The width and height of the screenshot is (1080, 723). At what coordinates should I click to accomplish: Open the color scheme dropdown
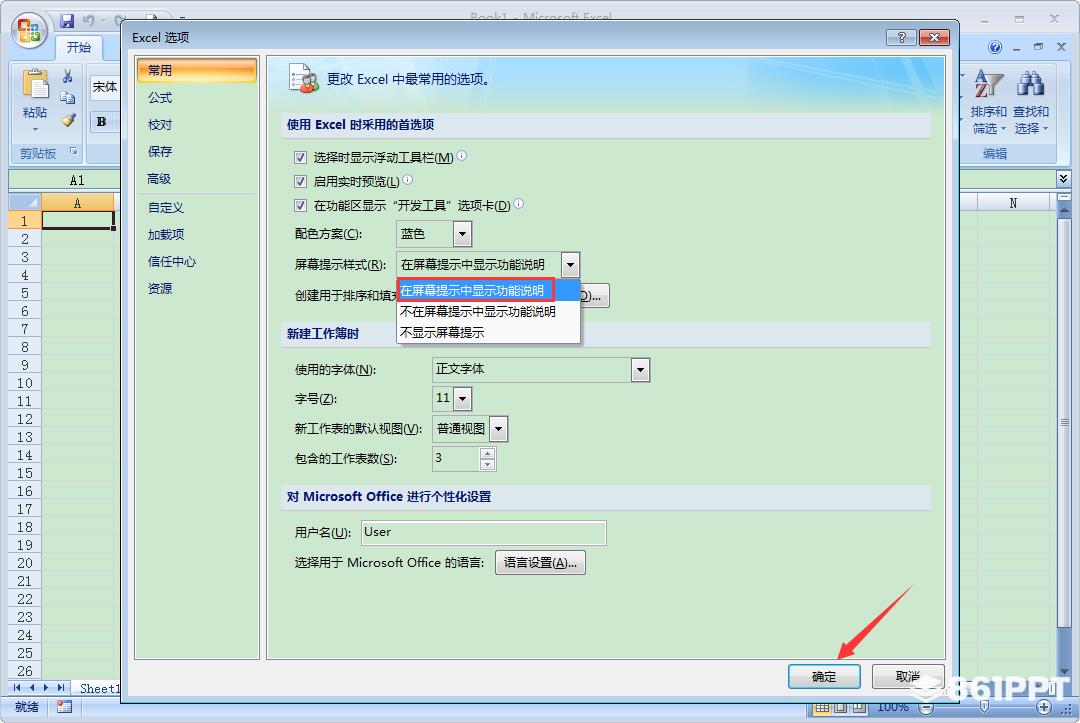point(462,234)
